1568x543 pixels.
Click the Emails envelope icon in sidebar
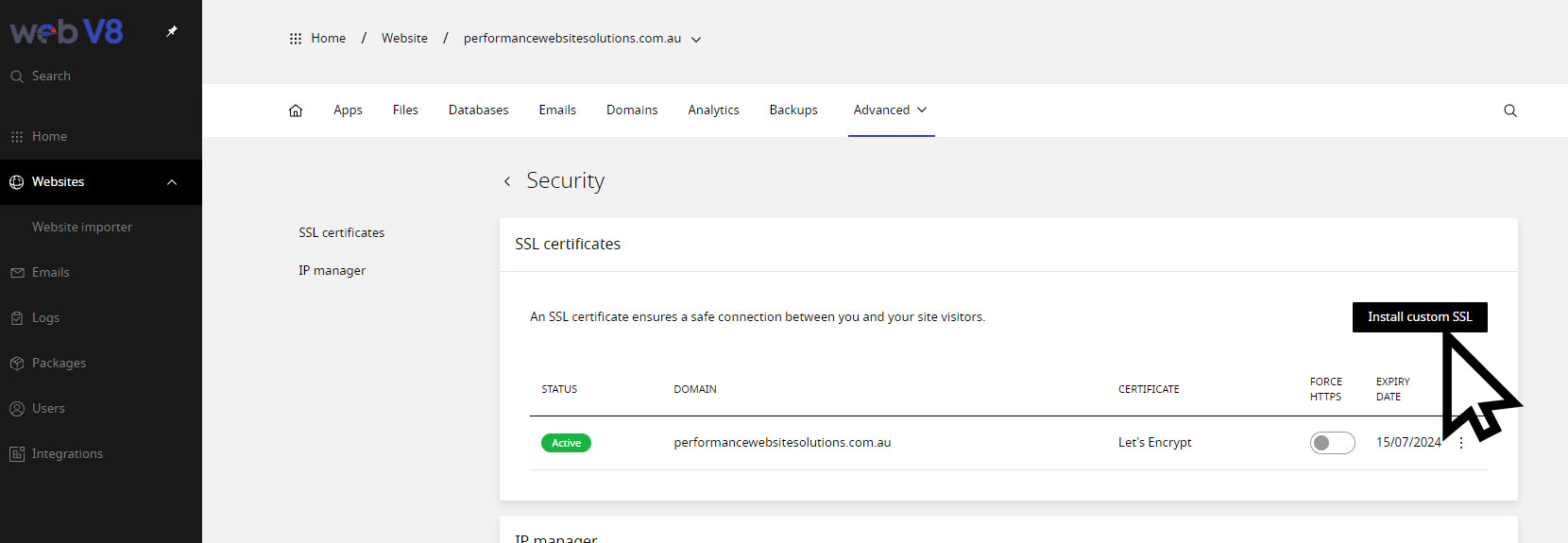click(x=17, y=273)
